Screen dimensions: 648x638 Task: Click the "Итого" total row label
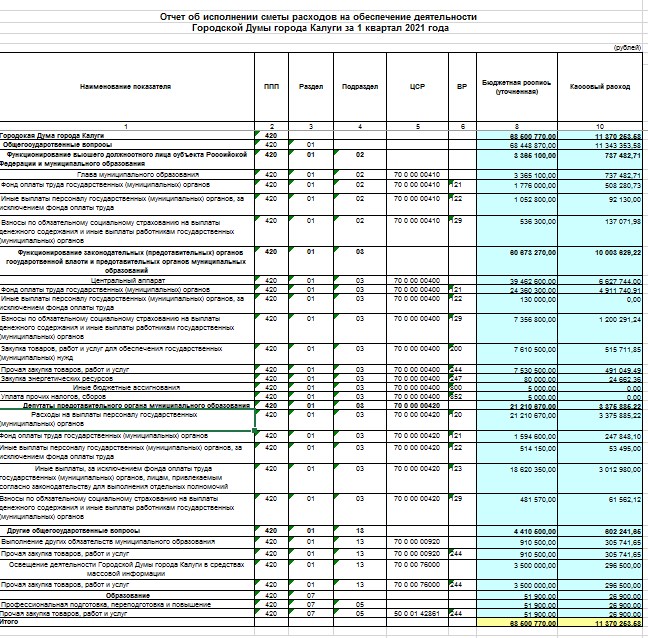pos(12,622)
